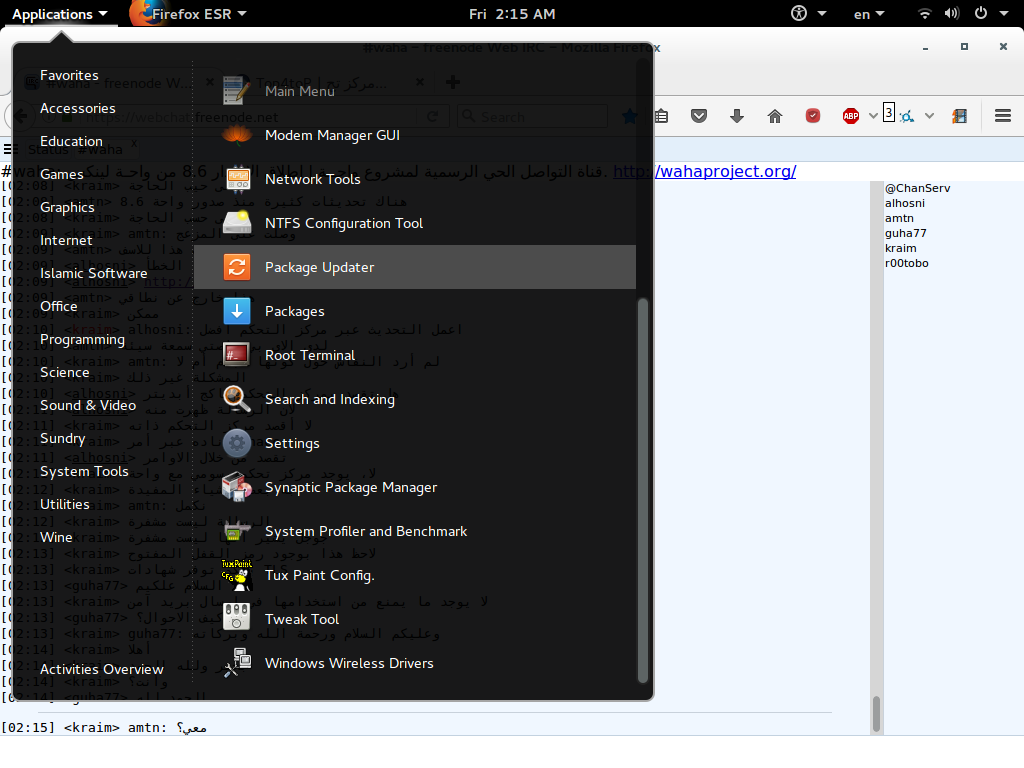This screenshot has height=768, width=1024.
Task: Expand the Applications menu dropdown
Action: 60,14
